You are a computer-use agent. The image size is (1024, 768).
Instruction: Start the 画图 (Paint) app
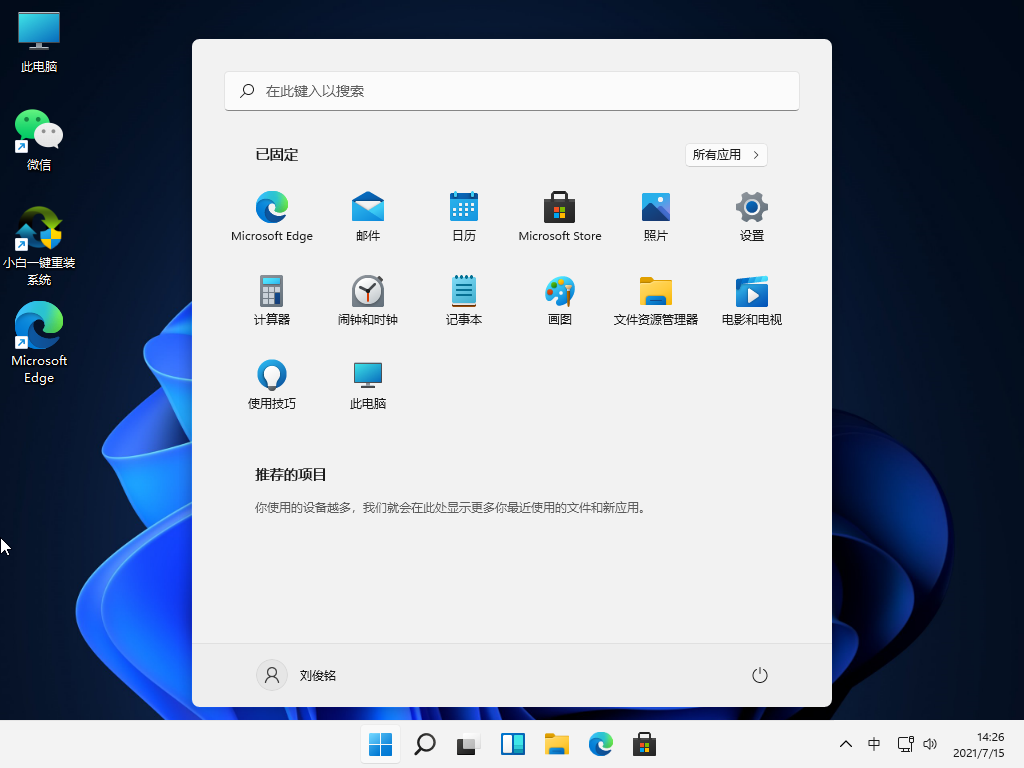point(560,299)
